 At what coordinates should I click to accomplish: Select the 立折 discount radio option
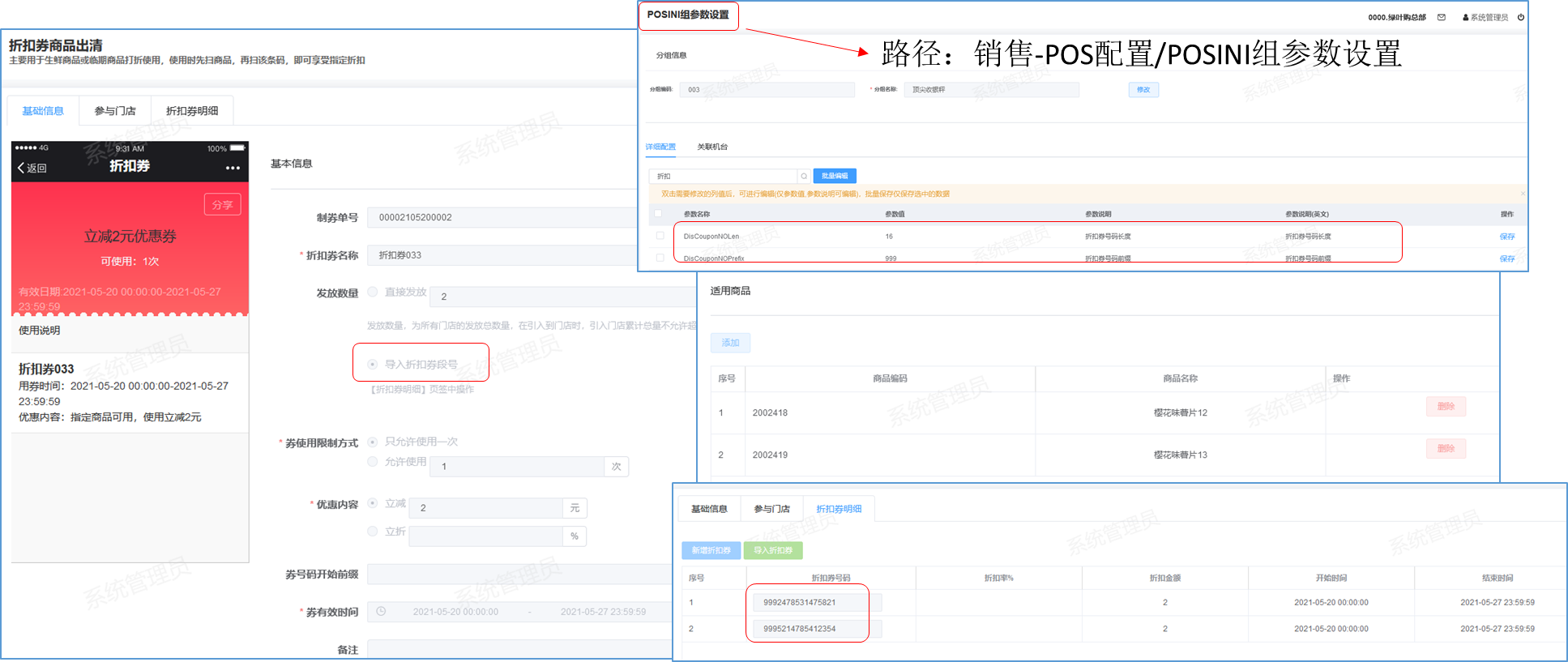click(373, 532)
